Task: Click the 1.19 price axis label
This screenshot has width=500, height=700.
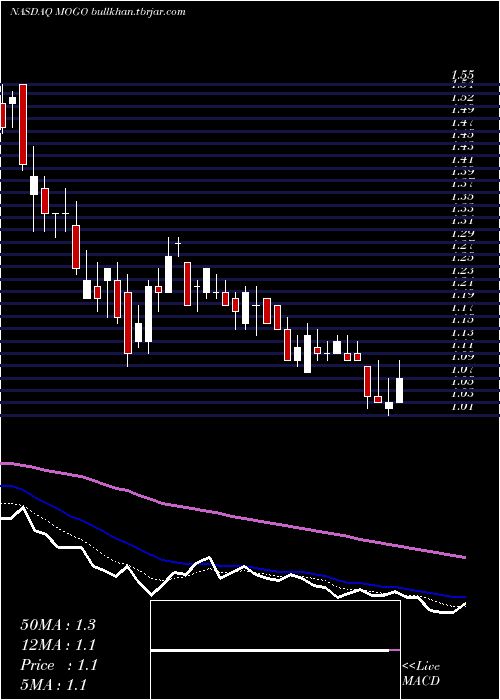Action: click(x=462, y=295)
